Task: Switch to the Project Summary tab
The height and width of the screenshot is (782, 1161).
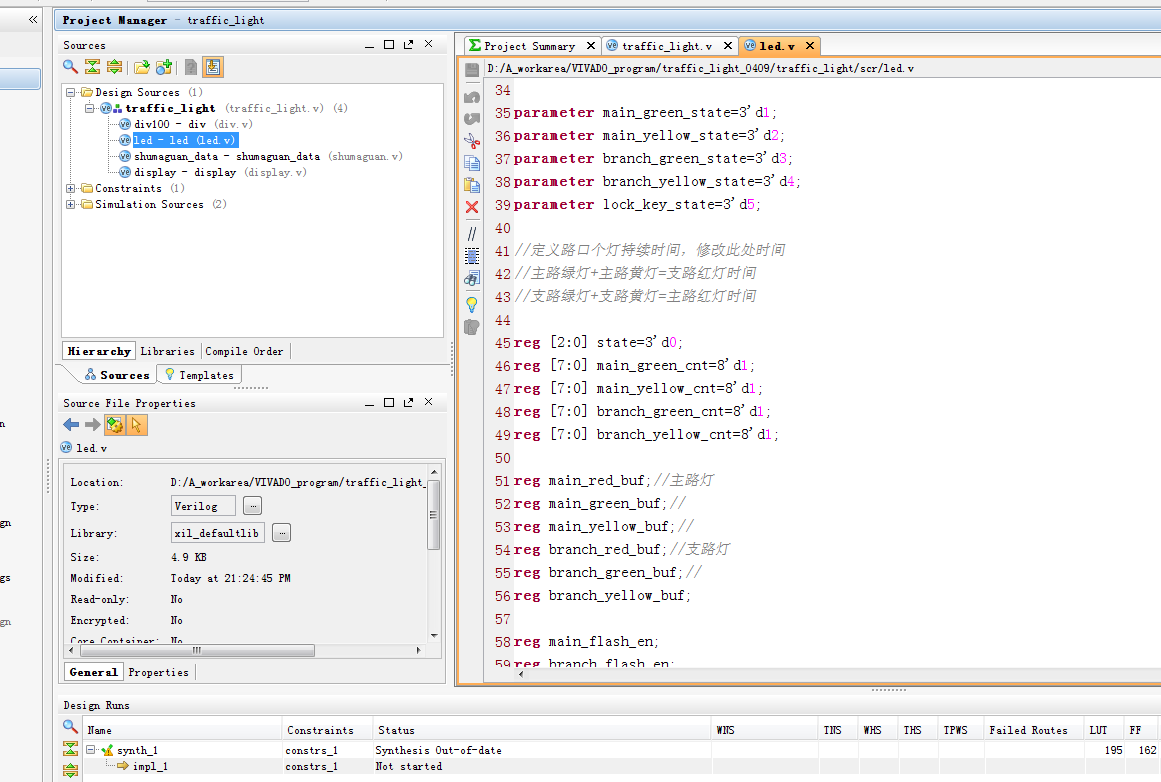Action: click(x=529, y=46)
